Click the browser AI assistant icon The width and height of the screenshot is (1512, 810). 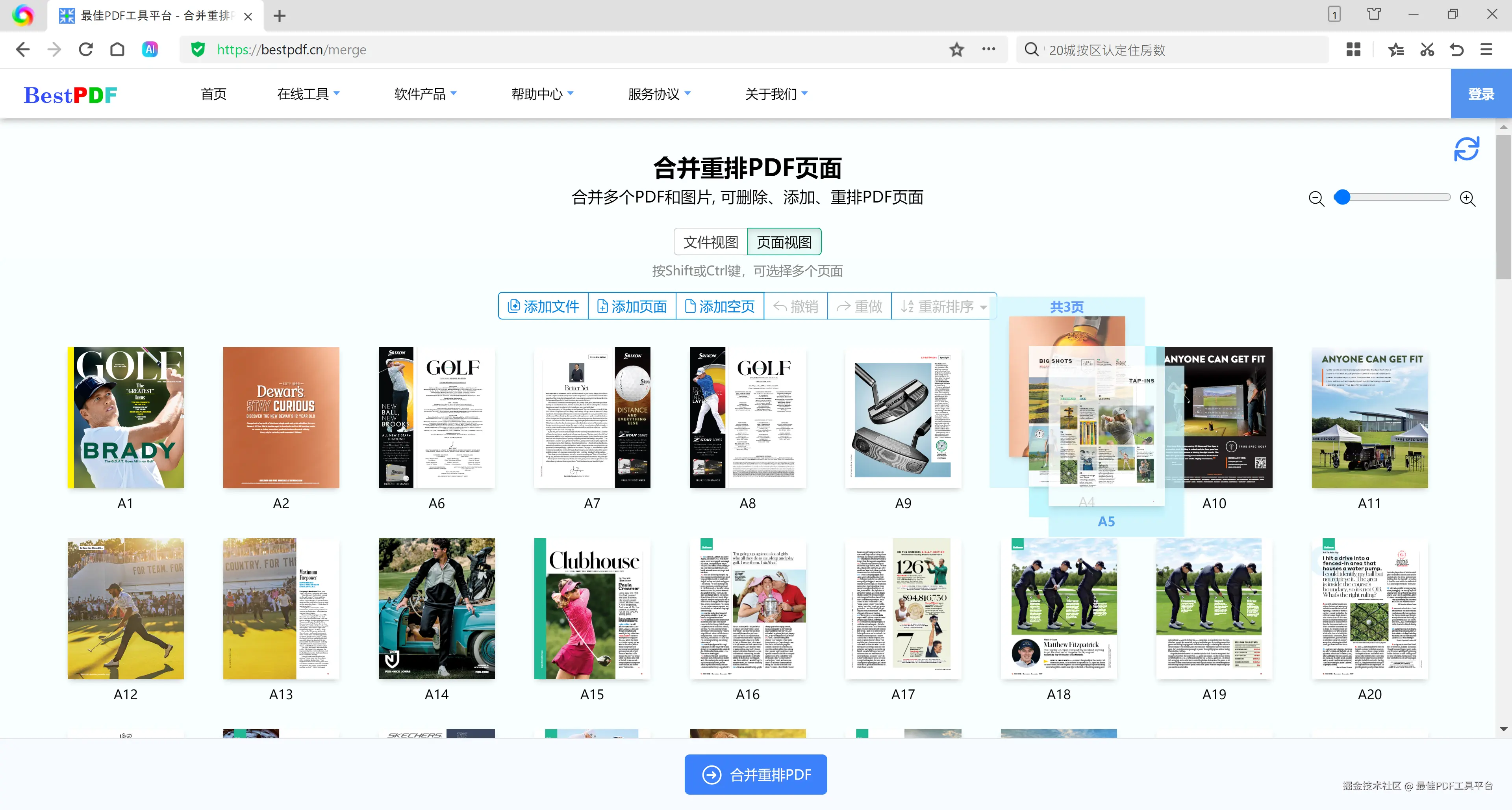(150, 49)
